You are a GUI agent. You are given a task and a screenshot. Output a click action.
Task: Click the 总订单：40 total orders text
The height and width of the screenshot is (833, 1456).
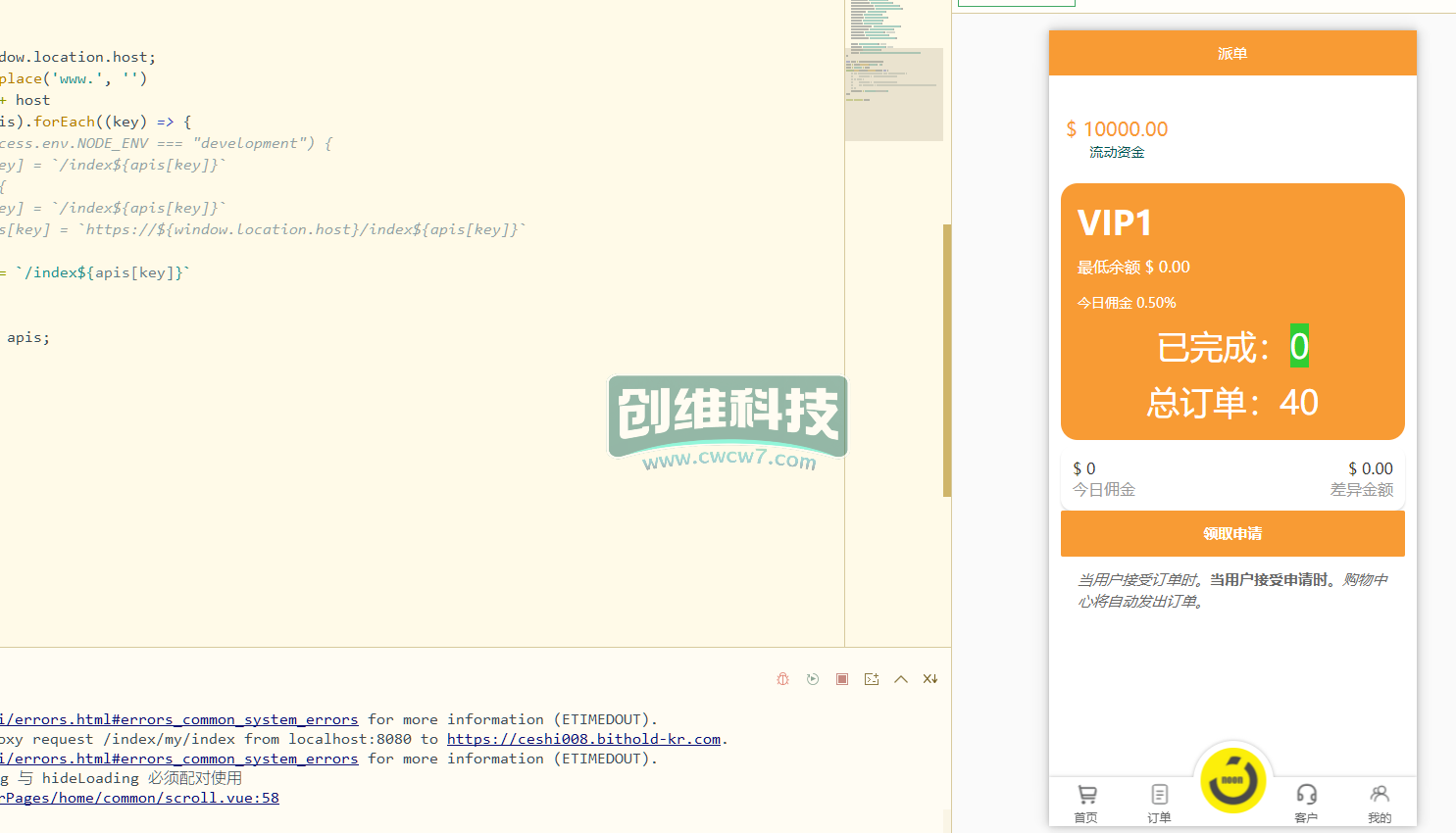[x=1232, y=403]
